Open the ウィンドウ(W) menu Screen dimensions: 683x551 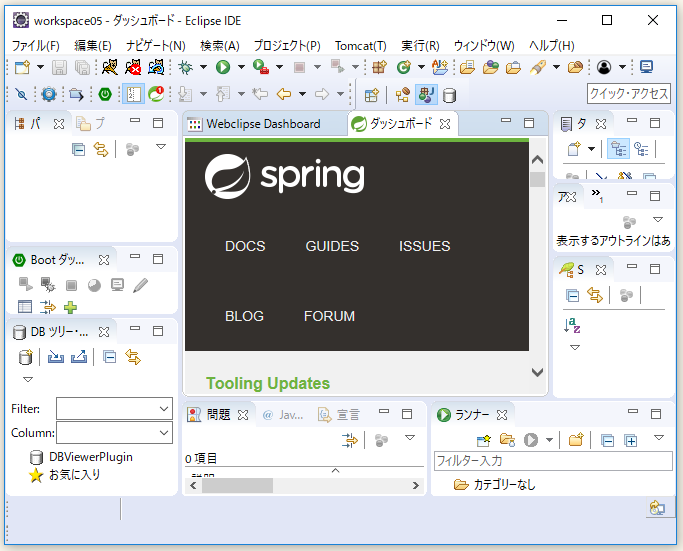tap(484, 45)
